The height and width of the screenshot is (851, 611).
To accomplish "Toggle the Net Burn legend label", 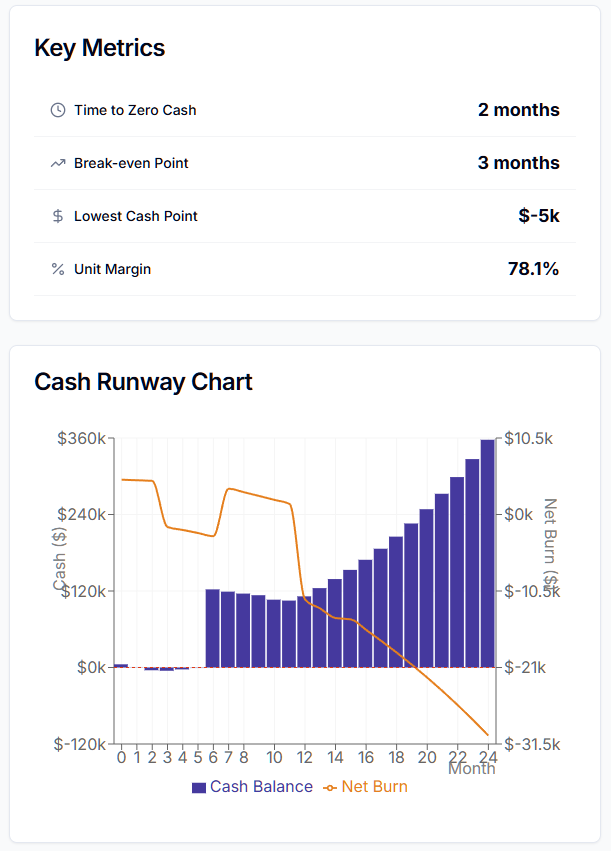I will point(374,787).
